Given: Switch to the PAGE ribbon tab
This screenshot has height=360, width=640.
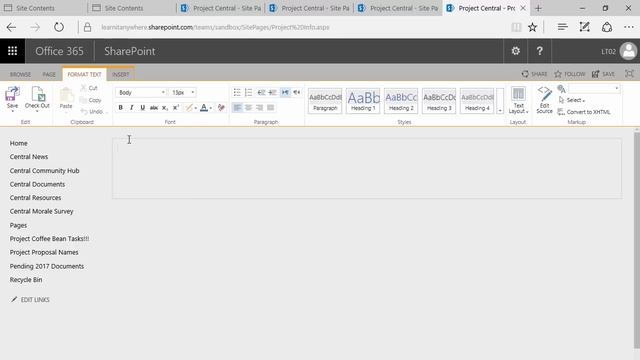Looking at the screenshot, I should point(49,74).
